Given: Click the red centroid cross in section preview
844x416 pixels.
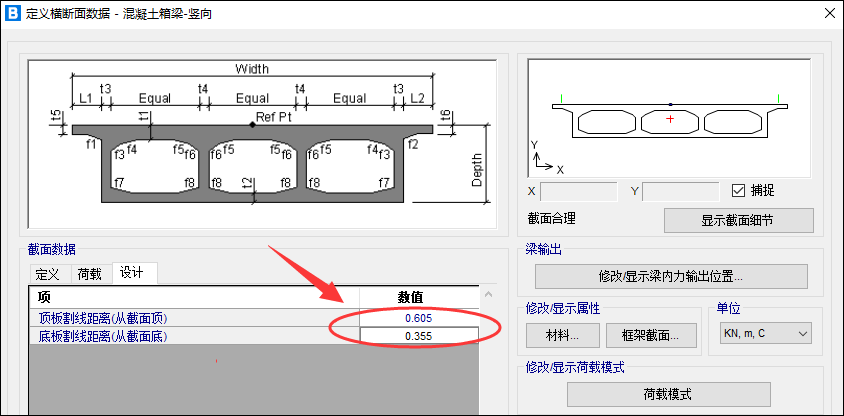Looking at the screenshot, I should (x=670, y=120).
